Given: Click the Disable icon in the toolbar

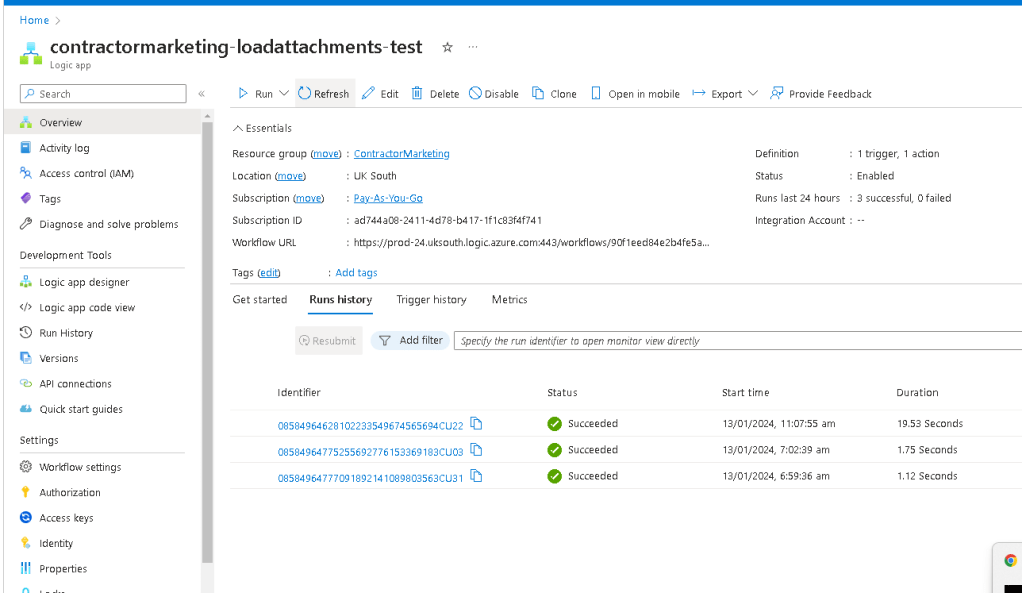Looking at the screenshot, I should pyautogui.click(x=476, y=93).
